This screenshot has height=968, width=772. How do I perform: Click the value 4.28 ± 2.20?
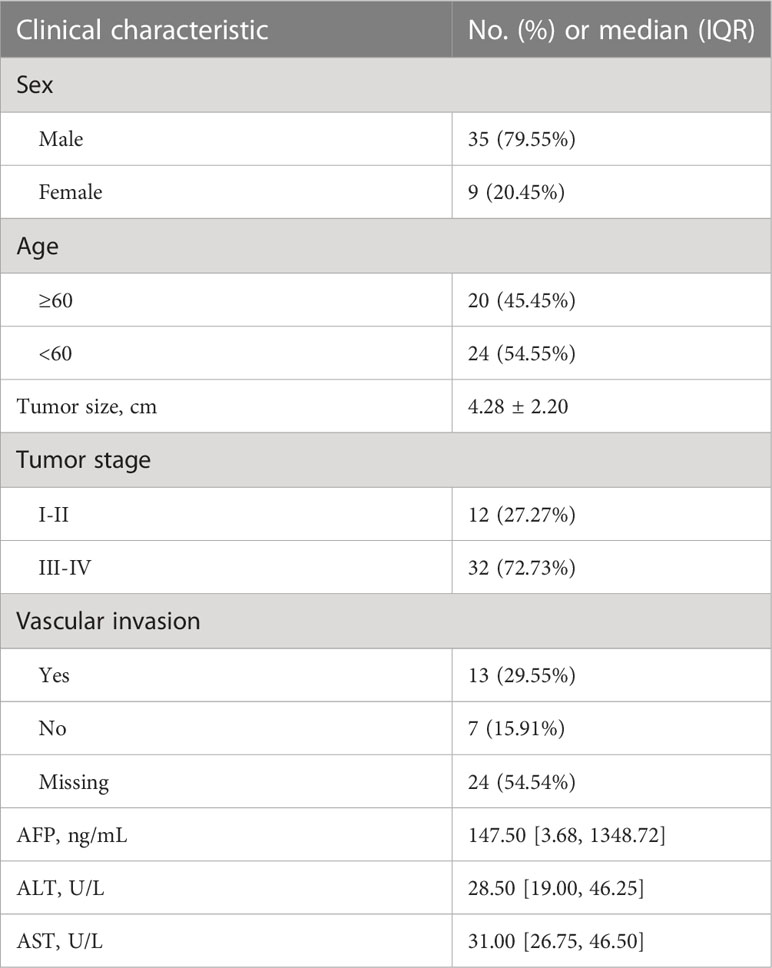click(x=518, y=407)
